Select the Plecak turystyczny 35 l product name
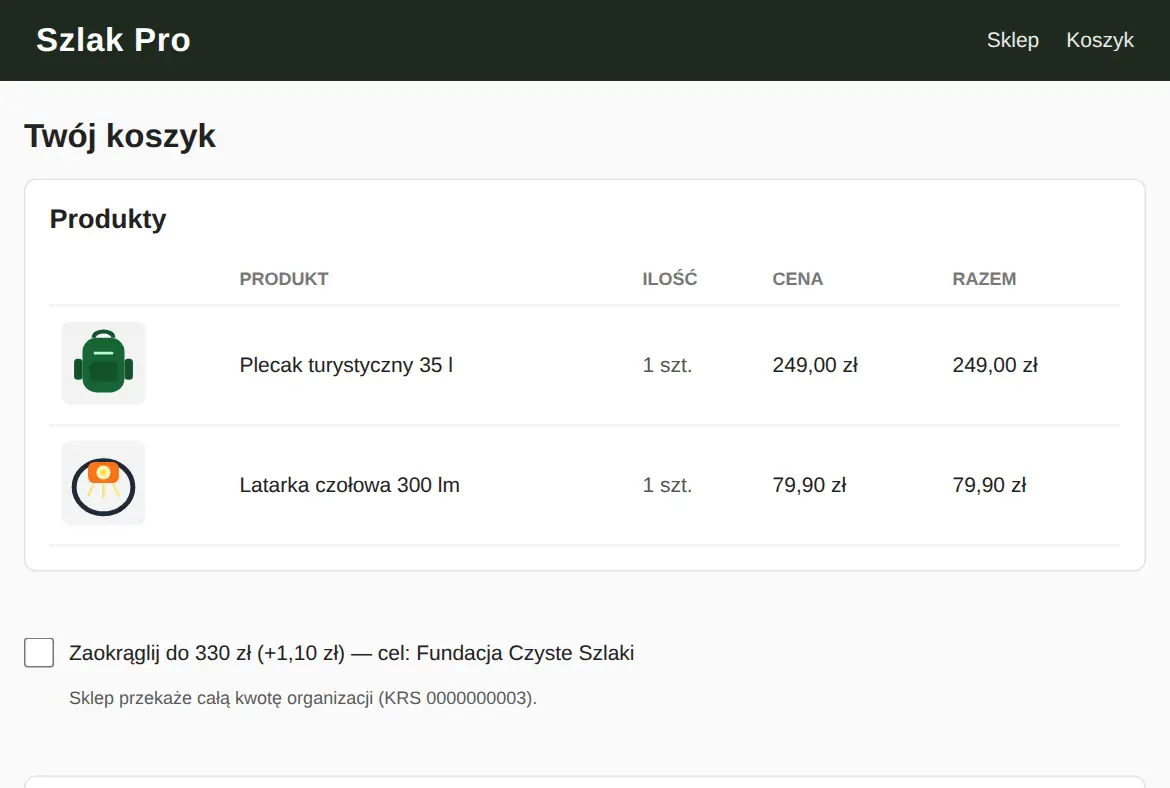Screen dimensions: 1170x788 click(x=346, y=365)
